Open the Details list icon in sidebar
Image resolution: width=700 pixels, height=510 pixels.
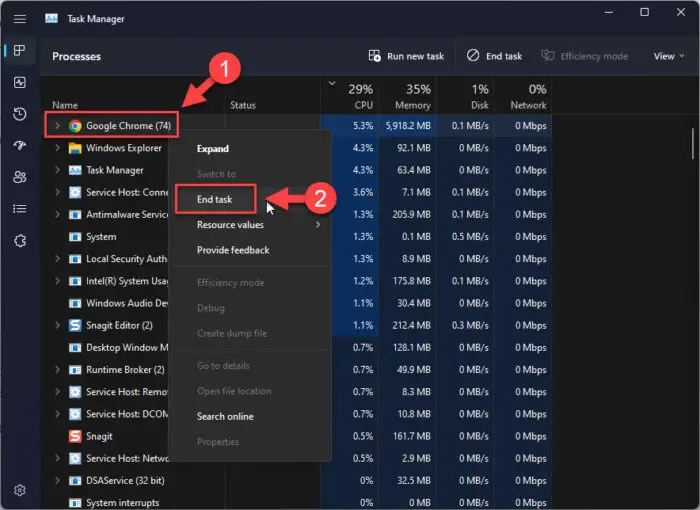pos(20,209)
